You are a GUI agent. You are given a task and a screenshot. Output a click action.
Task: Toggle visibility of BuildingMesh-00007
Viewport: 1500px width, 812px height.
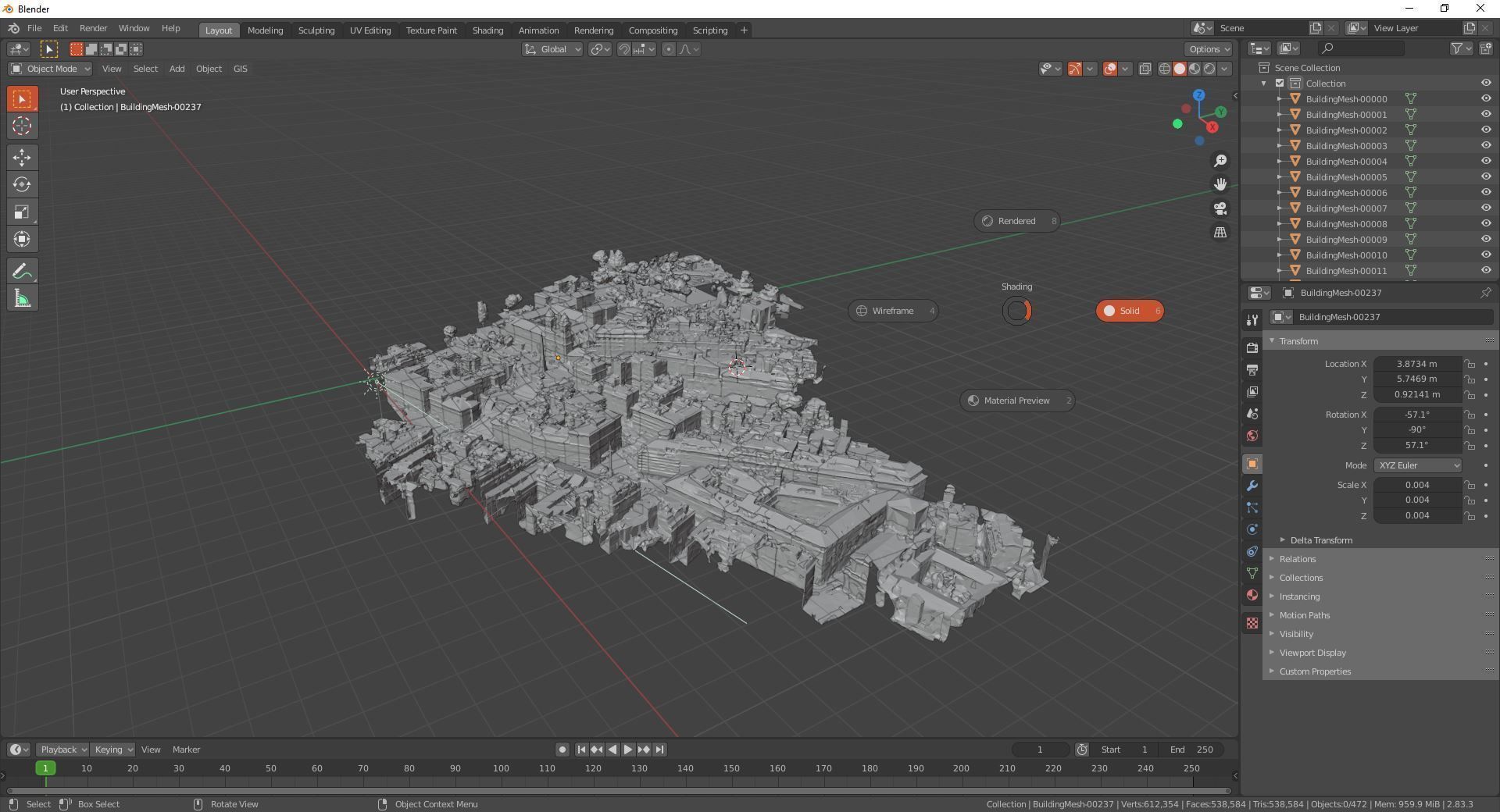1486,208
